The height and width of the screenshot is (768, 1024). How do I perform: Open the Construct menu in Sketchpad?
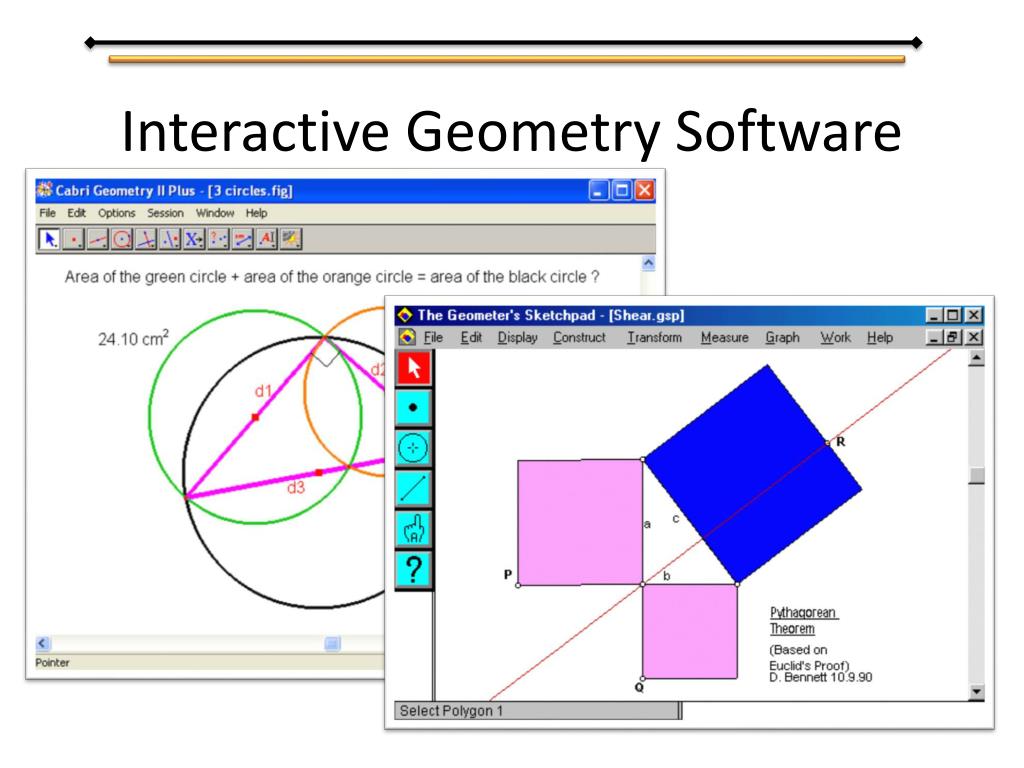[579, 337]
